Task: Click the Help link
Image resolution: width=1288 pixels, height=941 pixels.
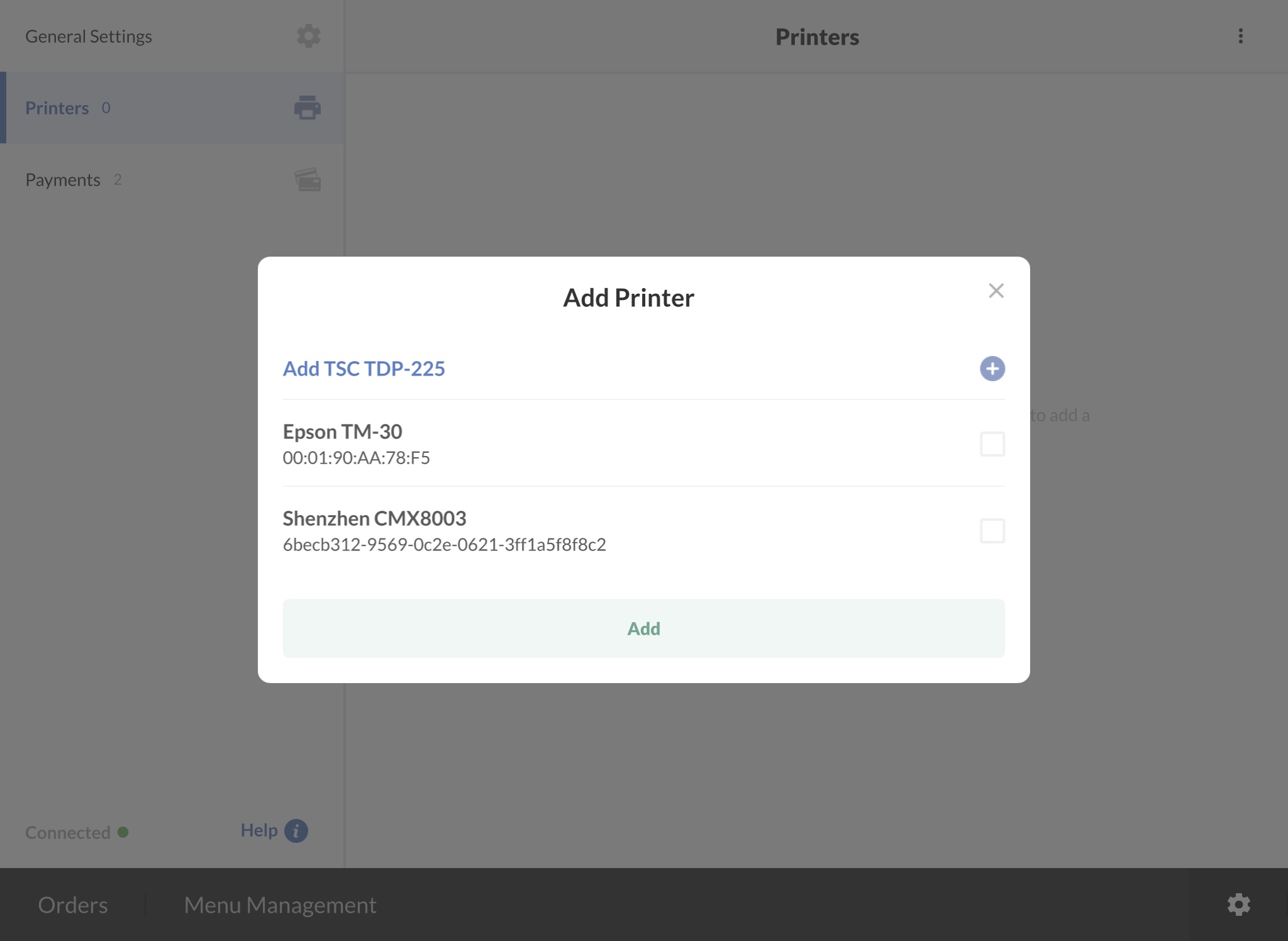Action: 258,830
